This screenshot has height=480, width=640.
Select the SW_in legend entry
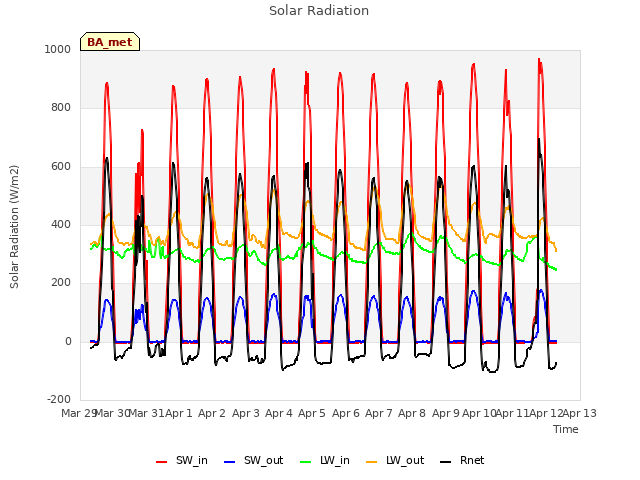tap(182, 460)
